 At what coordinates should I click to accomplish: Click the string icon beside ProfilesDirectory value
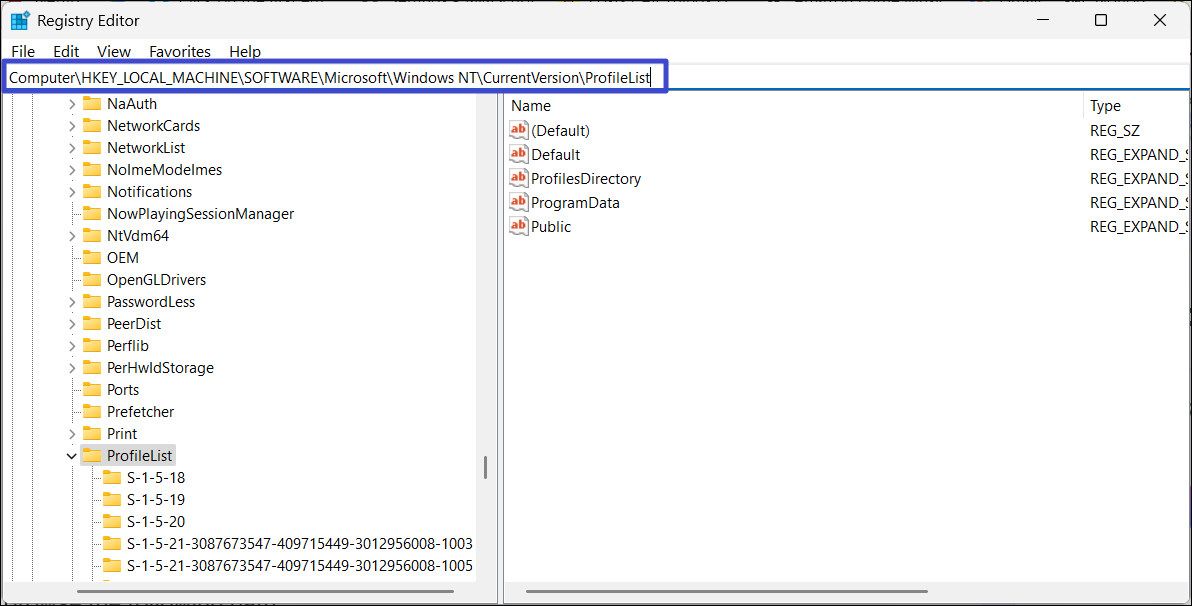(518, 178)
